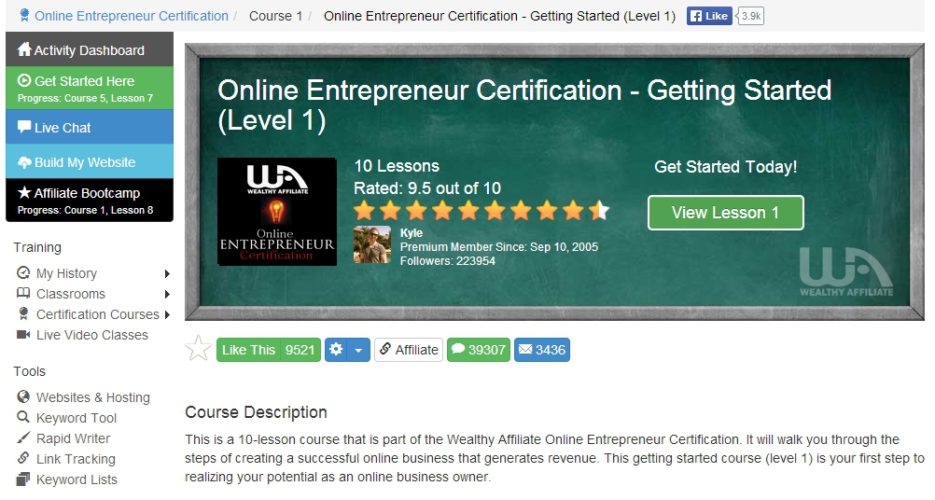Open the Keyword Tool magnifier icon
Viewport: 935px width, 500px height.
coord(23,417)
